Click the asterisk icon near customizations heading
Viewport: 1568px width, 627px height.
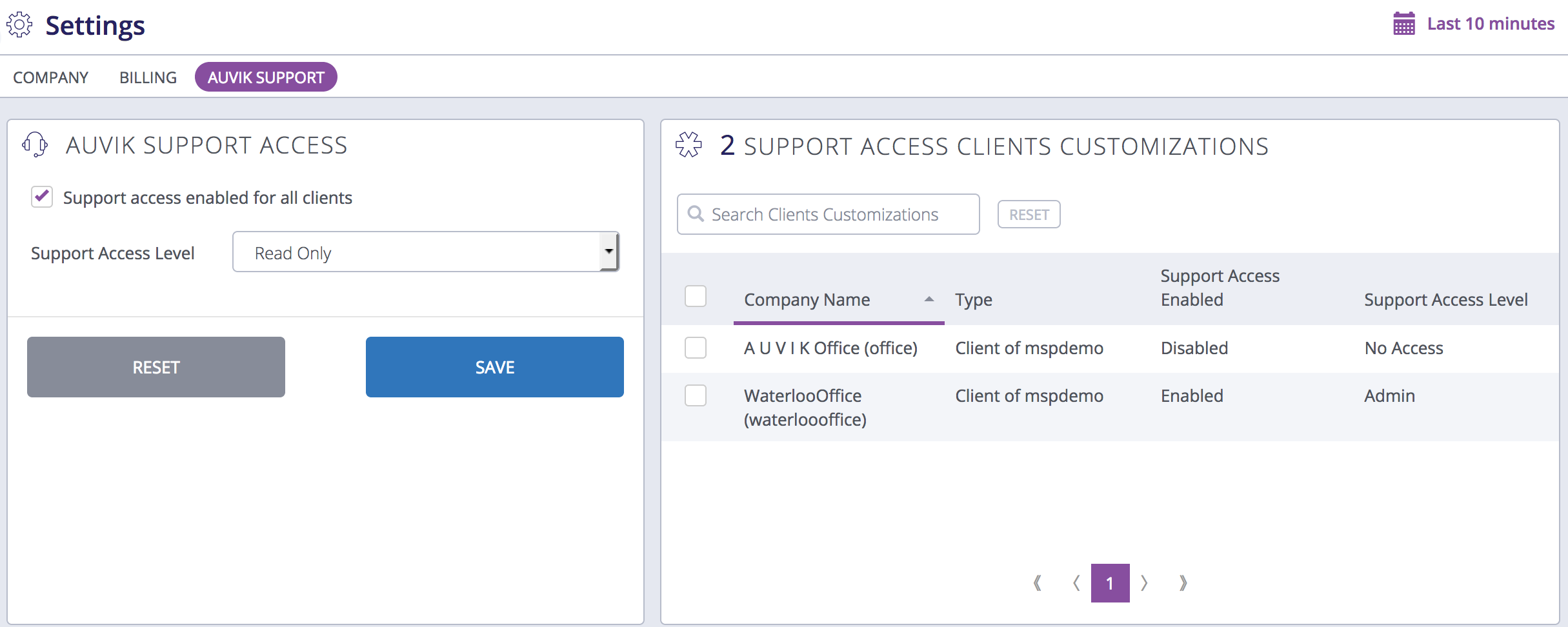point(690,144)
